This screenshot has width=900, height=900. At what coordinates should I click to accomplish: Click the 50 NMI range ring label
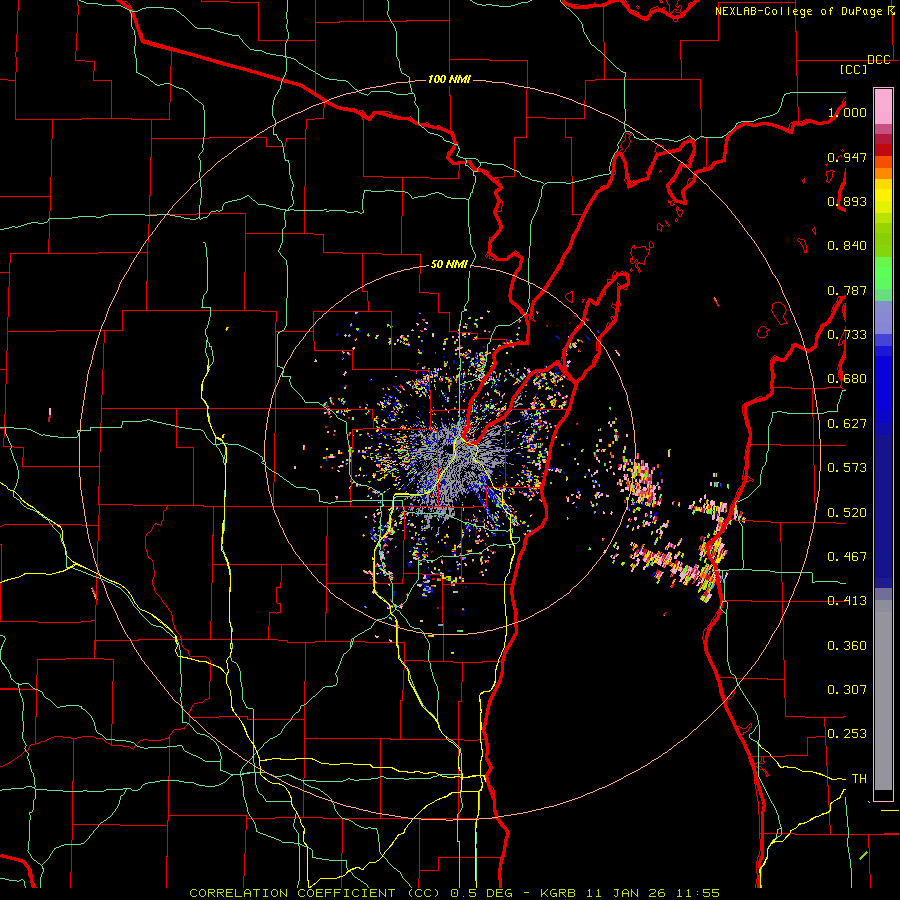[x=449, y=264]
